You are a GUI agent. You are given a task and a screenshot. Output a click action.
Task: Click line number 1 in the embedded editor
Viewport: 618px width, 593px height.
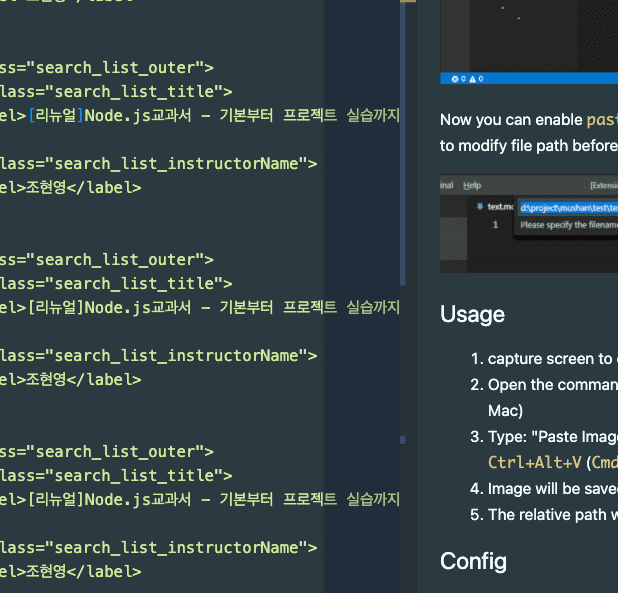(x=494, y=225)
